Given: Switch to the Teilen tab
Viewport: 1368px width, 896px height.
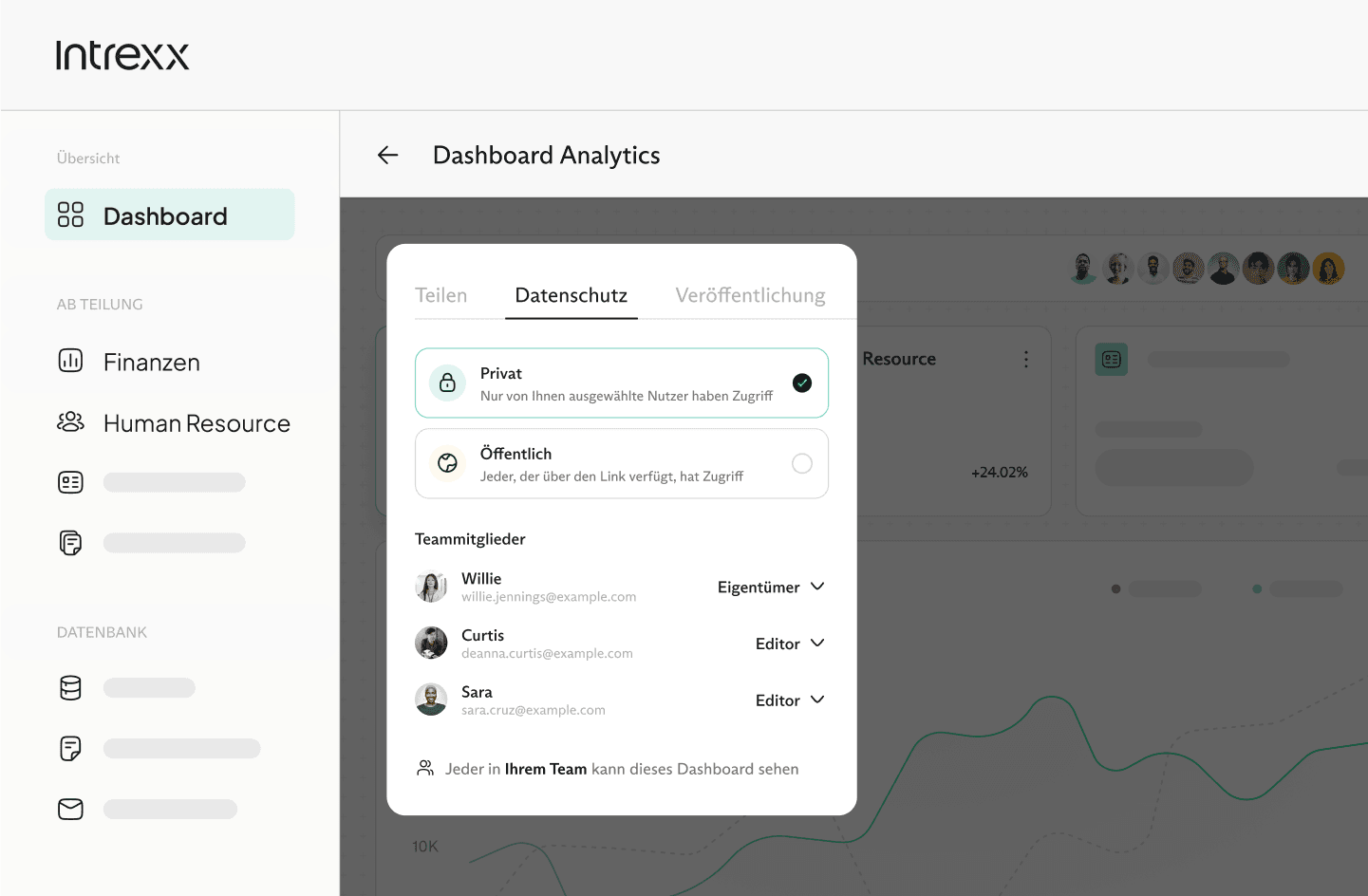Looking at the screenshot, I should click(x=441, y=295).
